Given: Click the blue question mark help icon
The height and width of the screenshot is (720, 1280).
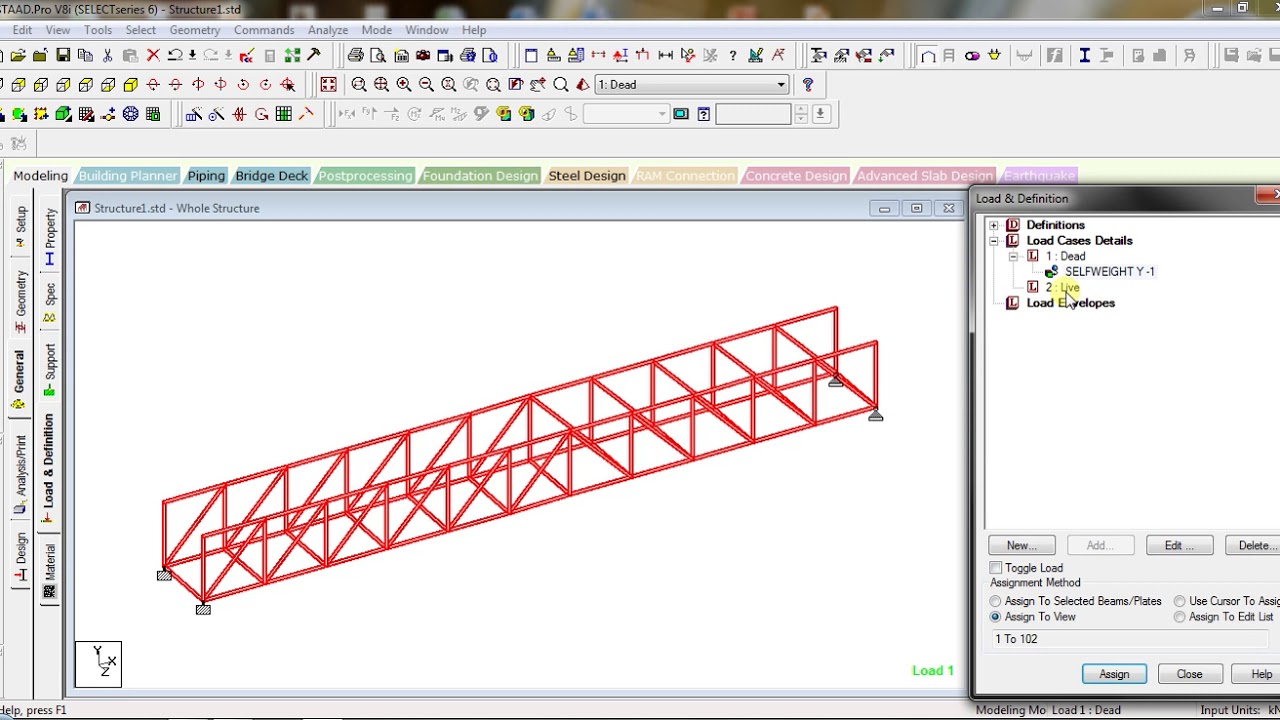Looking at the screenshot, I should pos(808,85).
